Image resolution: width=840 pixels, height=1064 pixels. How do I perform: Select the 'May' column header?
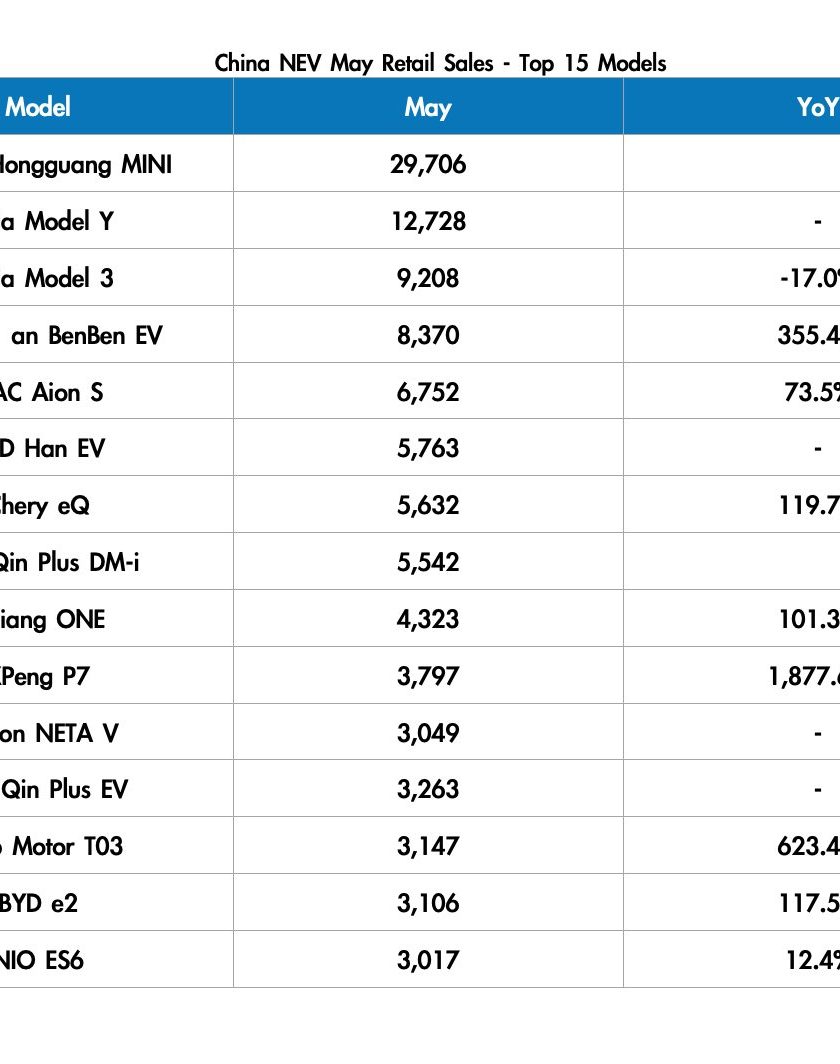[x=428, y=107]
